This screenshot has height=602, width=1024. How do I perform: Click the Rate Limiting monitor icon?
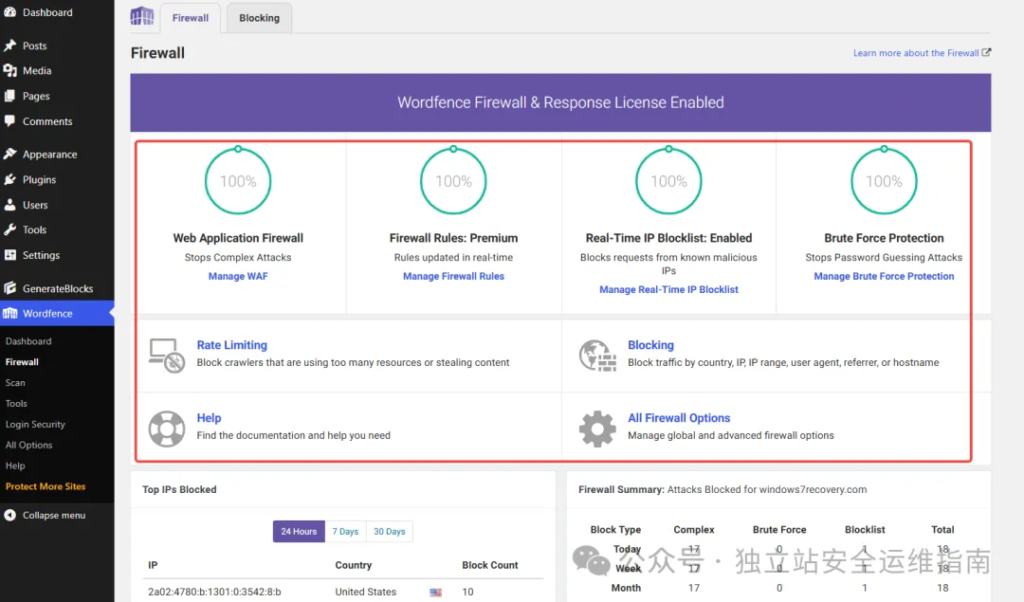point(167,355)
